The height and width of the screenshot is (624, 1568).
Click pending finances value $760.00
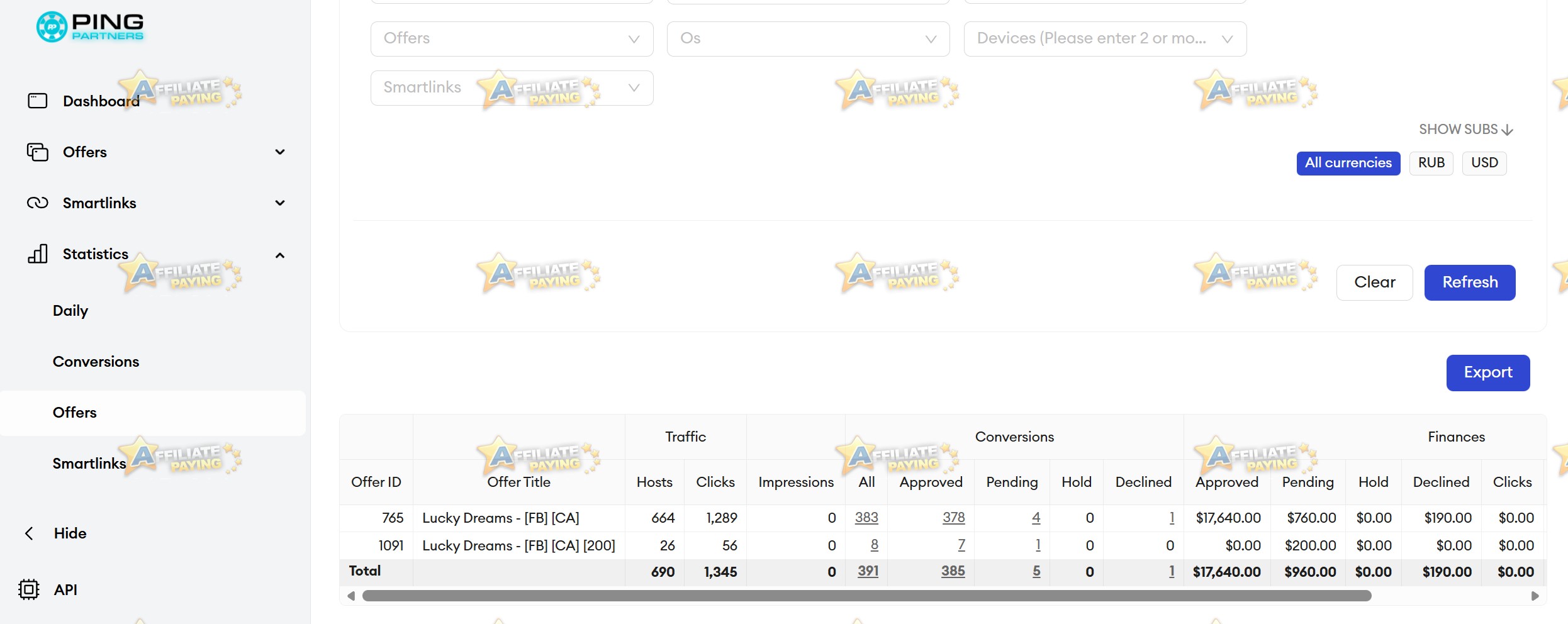pos(1311,518)
